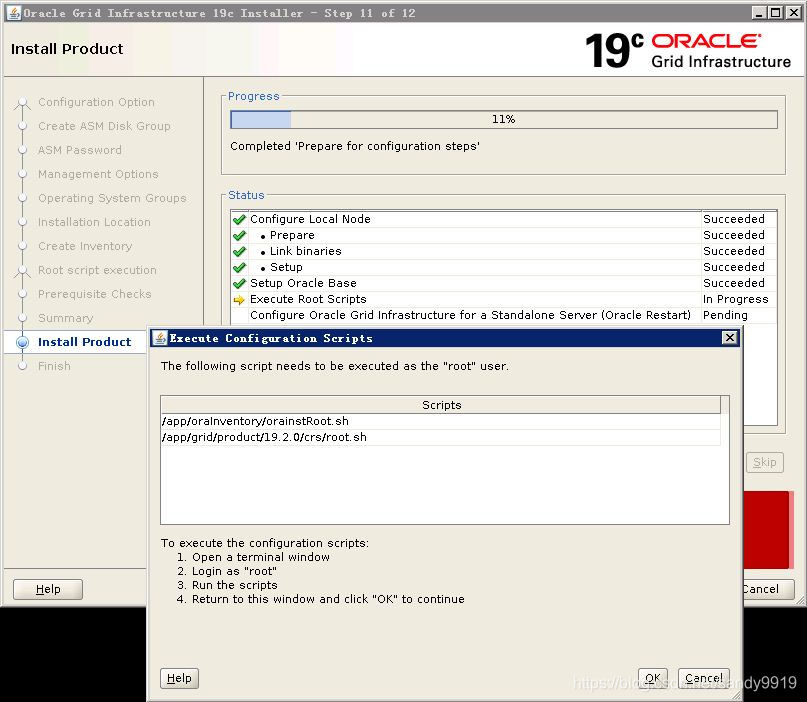The image size is (807, 702).
Task: Click the green check beside Prepare
Action: (239, 235)
